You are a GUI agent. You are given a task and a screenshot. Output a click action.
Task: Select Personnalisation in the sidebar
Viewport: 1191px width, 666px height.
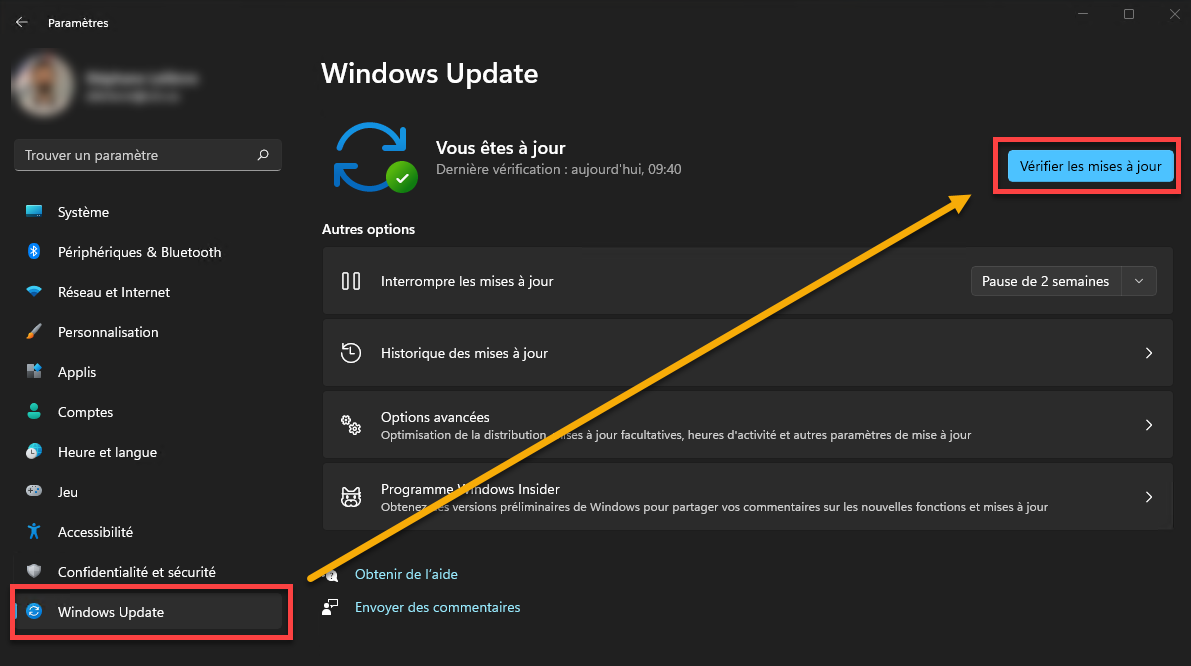coord(148,332)
